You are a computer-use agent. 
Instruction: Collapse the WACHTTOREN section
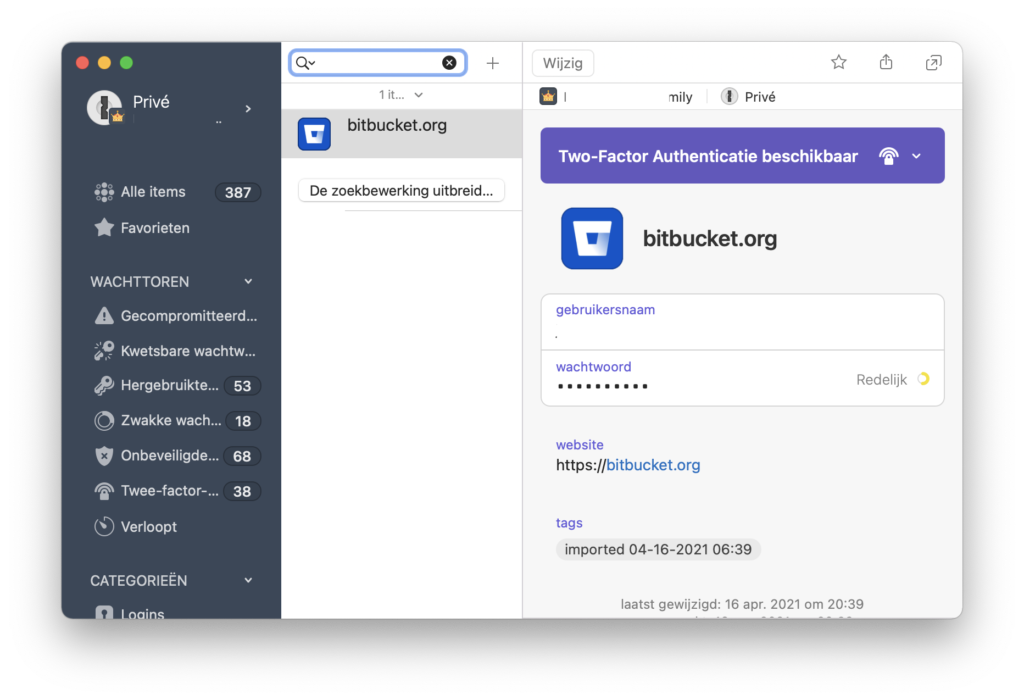click(x=248, y=281)
